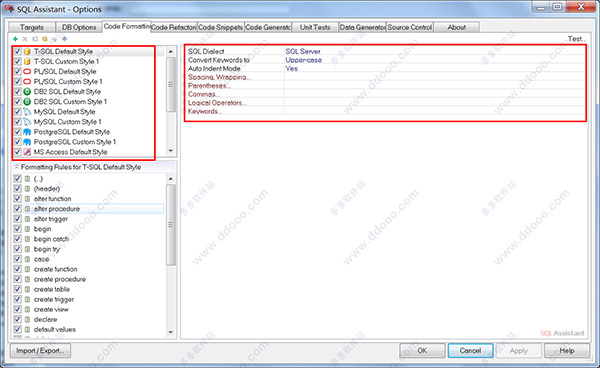Image resolution: width=600 pixels, height=368 pixels.
Task: Click the elephant icon of PostgreSQL Default Style
Action: pyautogui.click(x=27, y=132)
